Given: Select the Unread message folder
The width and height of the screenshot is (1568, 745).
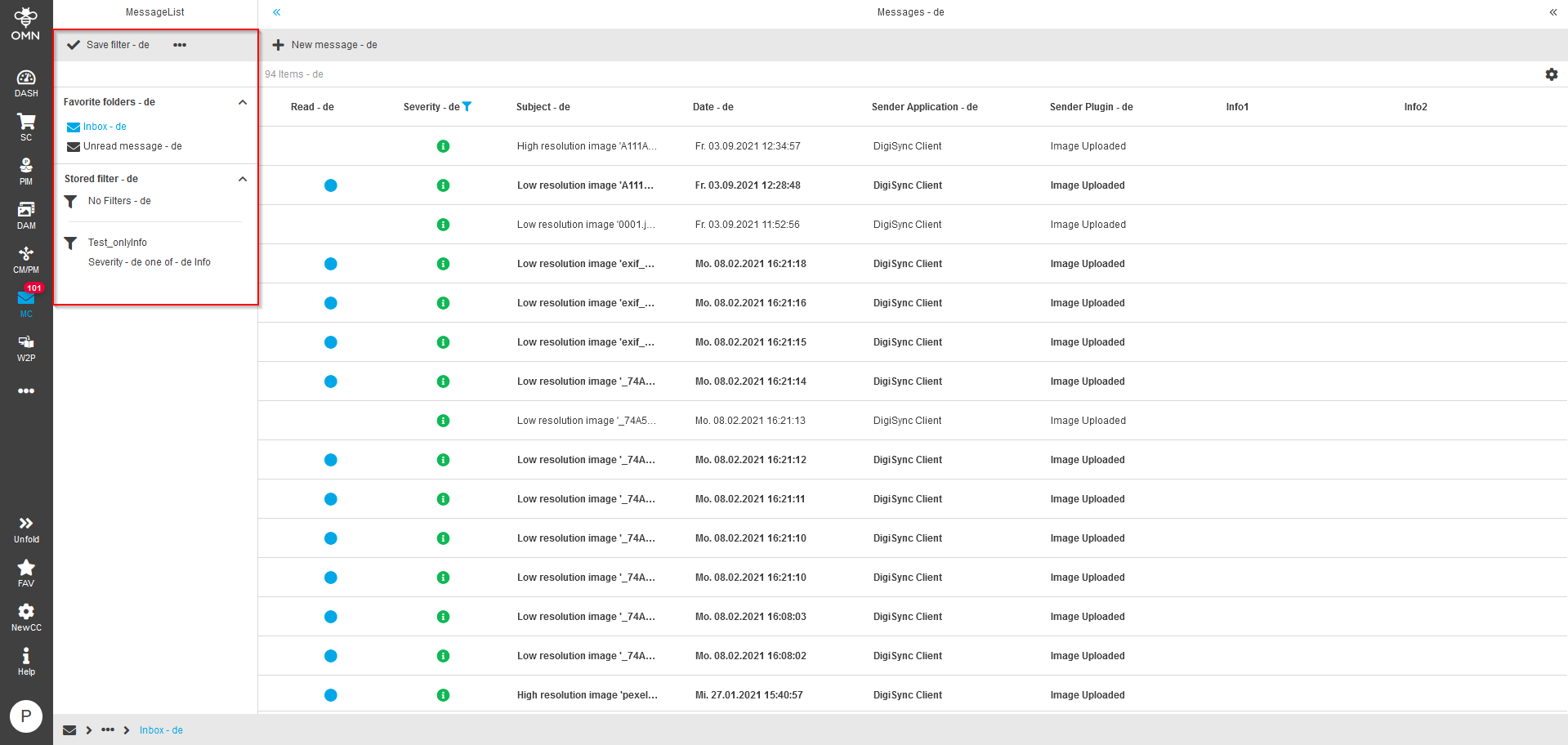Looking at the screenshot, I should coord(132,146).
